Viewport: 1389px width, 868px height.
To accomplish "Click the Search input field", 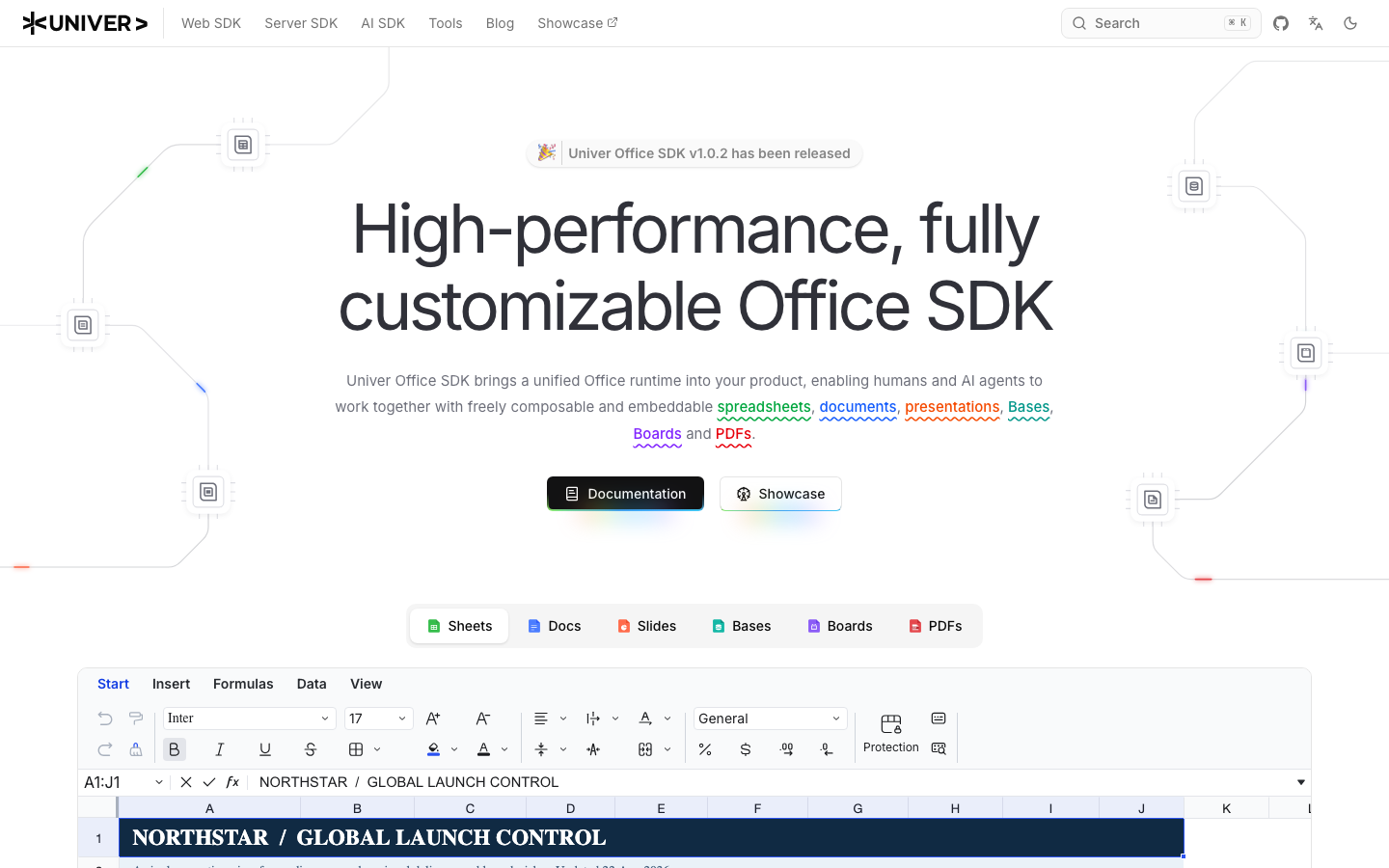I will 1160,23.
